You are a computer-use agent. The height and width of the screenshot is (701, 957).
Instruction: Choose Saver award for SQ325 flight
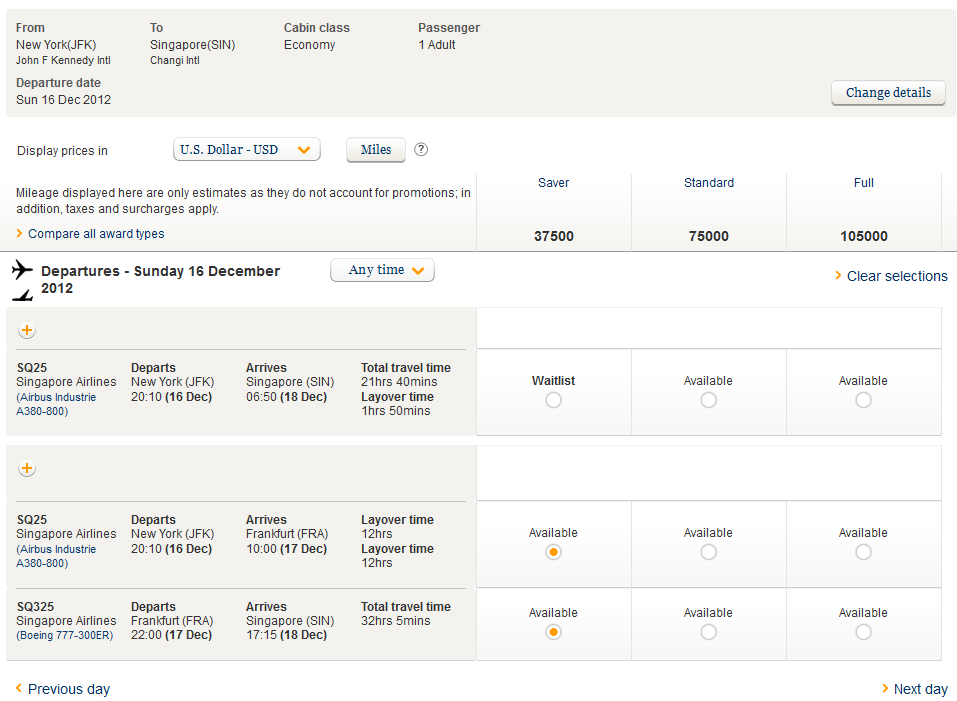[554, 632]
